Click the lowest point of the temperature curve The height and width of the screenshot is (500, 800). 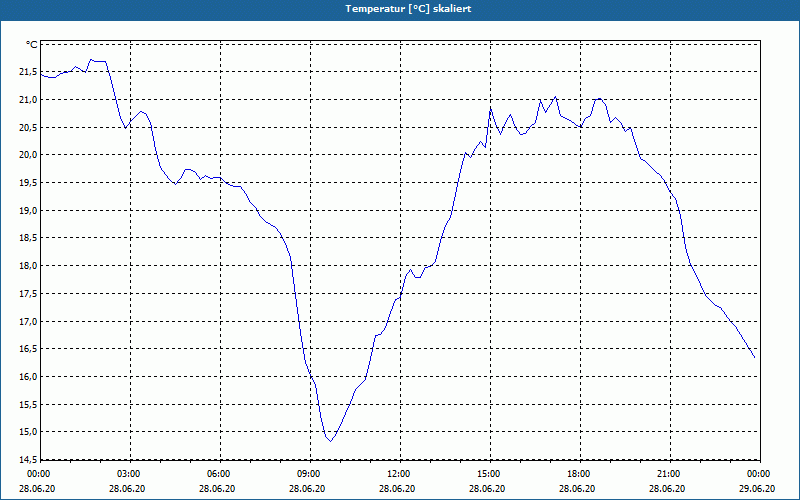(x=331, y=441)
